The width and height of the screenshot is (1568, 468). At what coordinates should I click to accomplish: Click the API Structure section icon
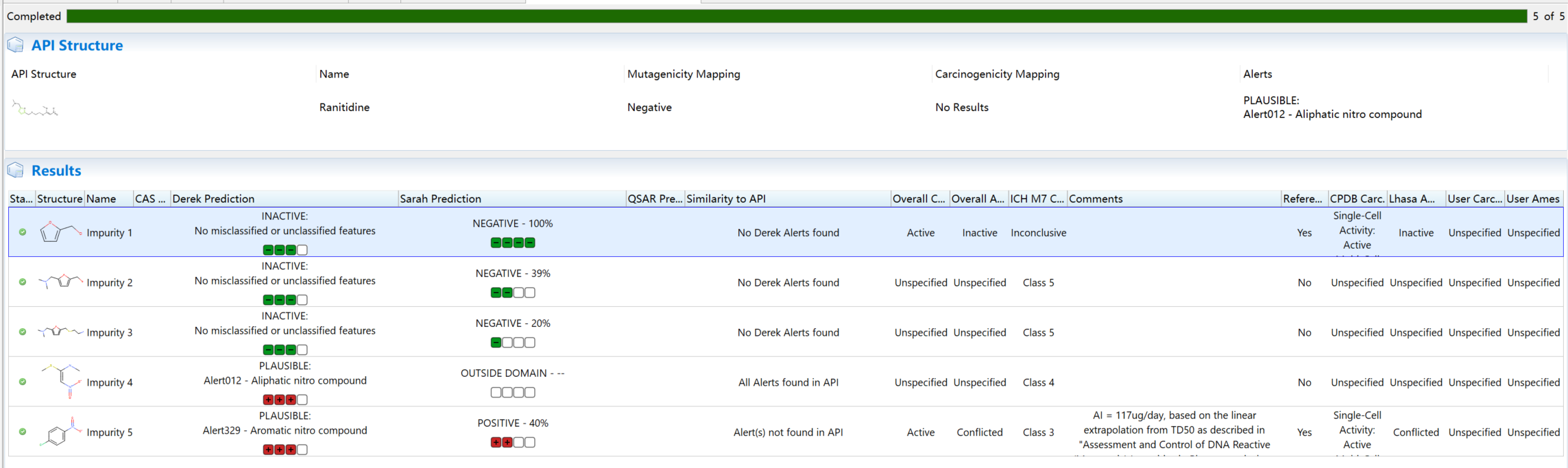[x=15, y=45]
